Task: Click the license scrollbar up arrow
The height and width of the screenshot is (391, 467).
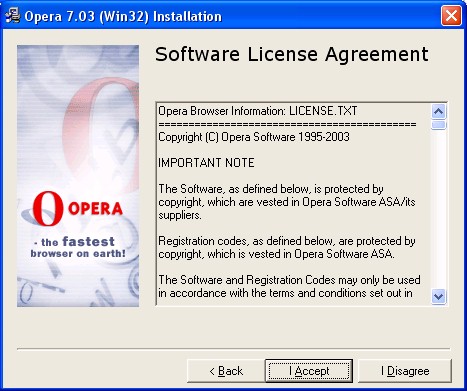Action: click(x=438, y=111)
